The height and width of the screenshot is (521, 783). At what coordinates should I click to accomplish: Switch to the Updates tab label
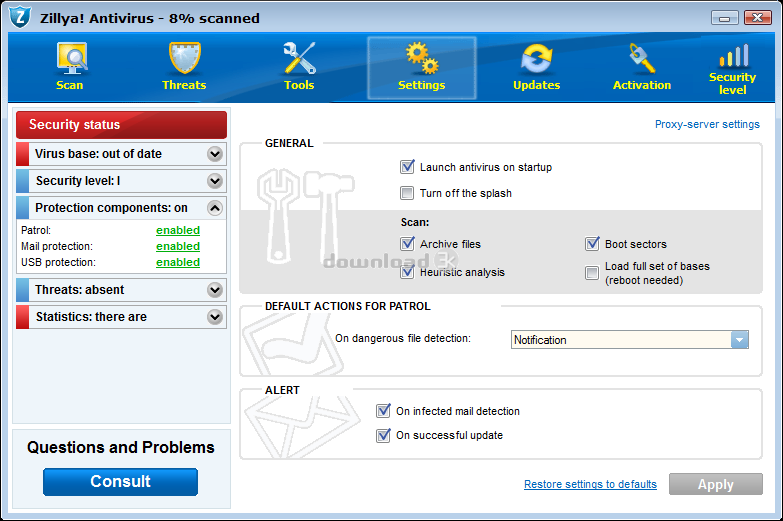point(536,85)
